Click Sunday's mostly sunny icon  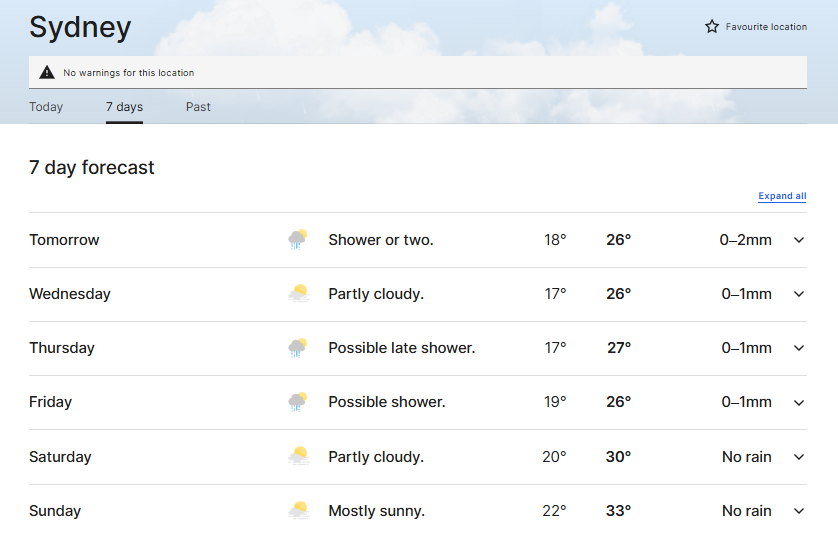[x=298, y=511]
